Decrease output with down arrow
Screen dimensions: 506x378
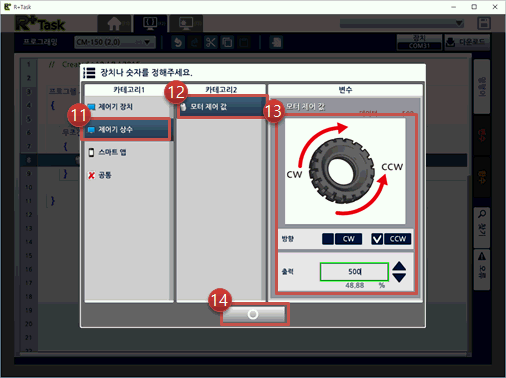pyautogui.click(x=399, y=278)
